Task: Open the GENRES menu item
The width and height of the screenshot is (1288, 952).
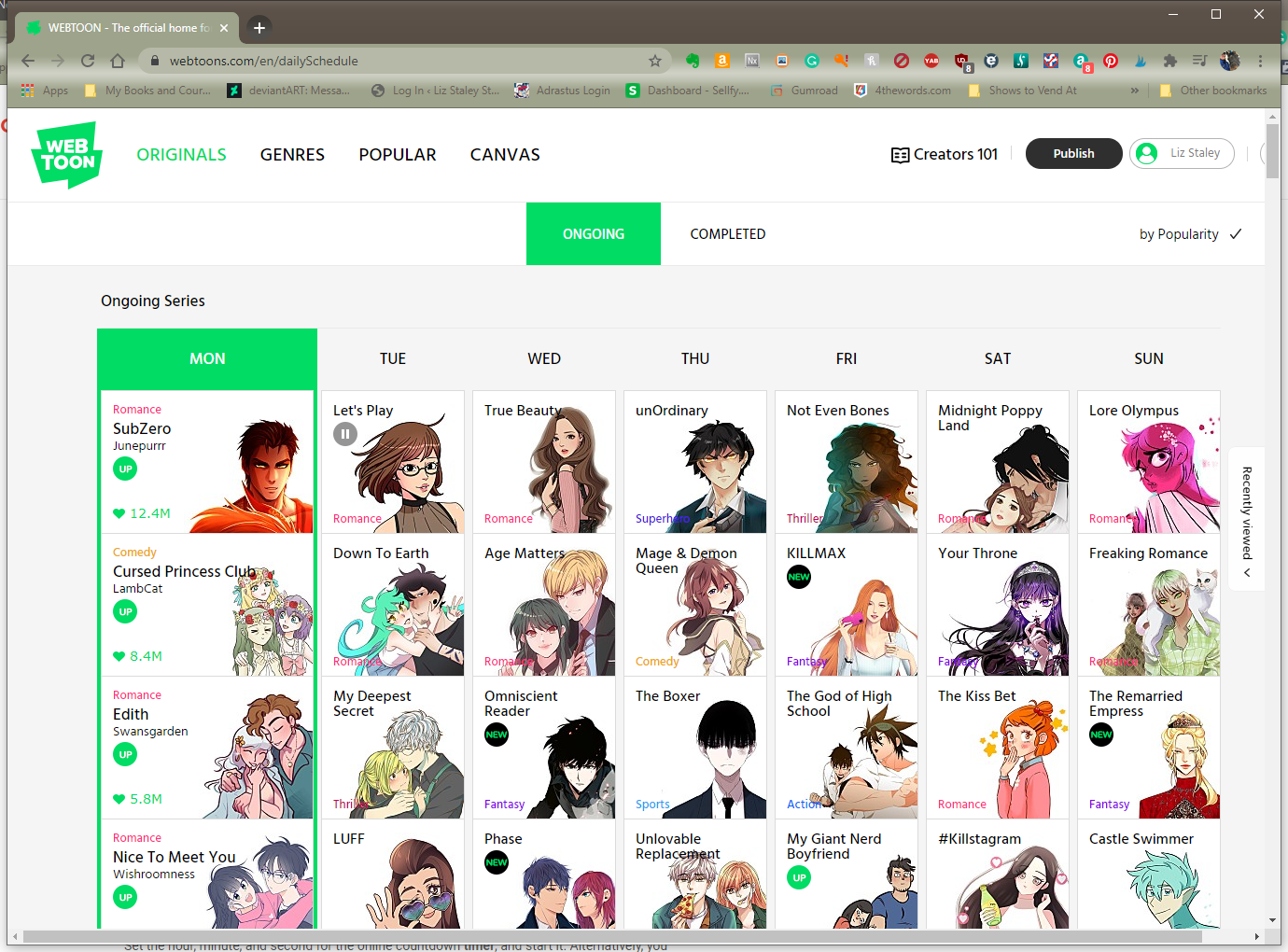Action: coord(292,155)
